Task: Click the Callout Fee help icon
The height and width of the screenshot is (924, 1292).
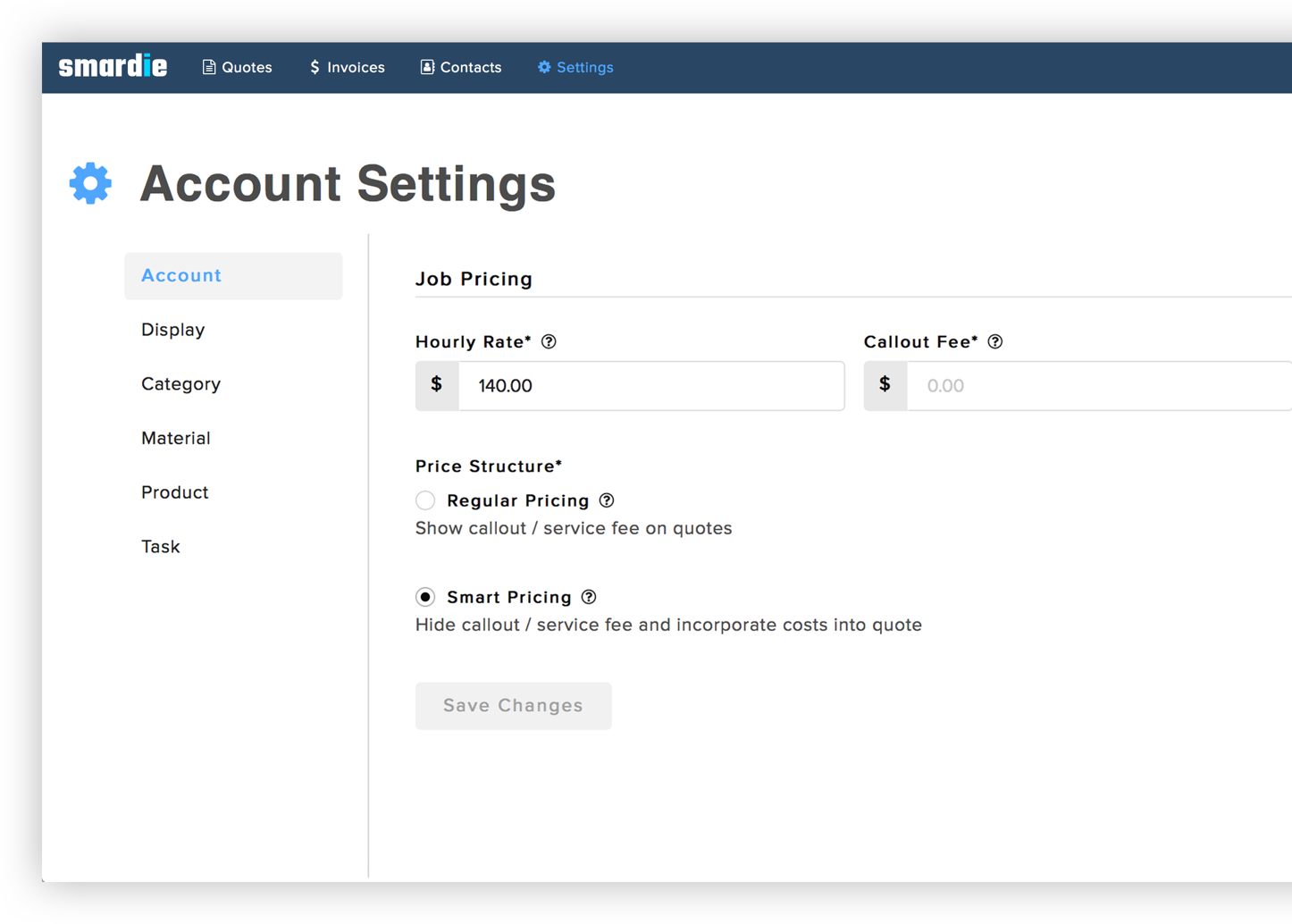Action: [994, 342]
